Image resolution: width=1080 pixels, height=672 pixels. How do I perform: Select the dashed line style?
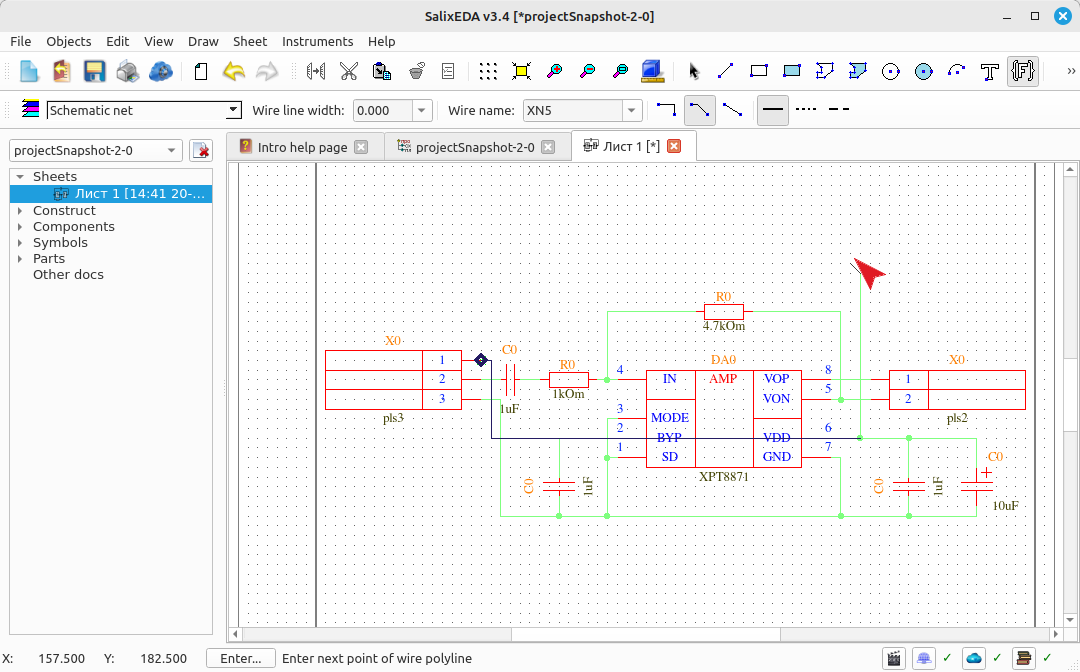point(838,109)
